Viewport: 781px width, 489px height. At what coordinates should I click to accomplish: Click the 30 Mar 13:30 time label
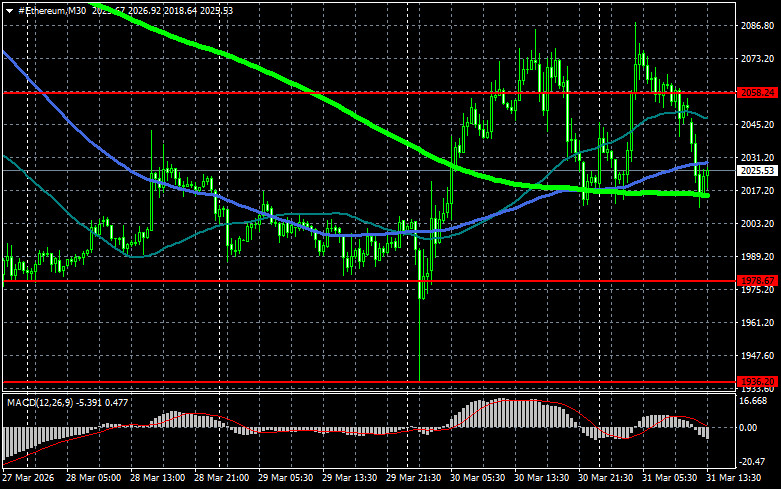(541, 478)
